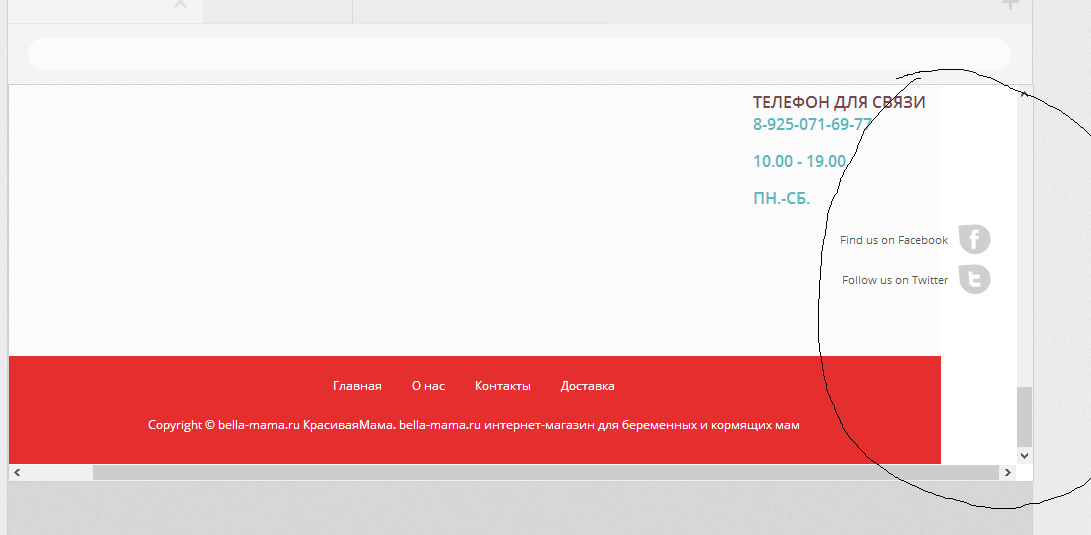
Task: Focus the browser address bar
Action: click(x=519, y=54)
